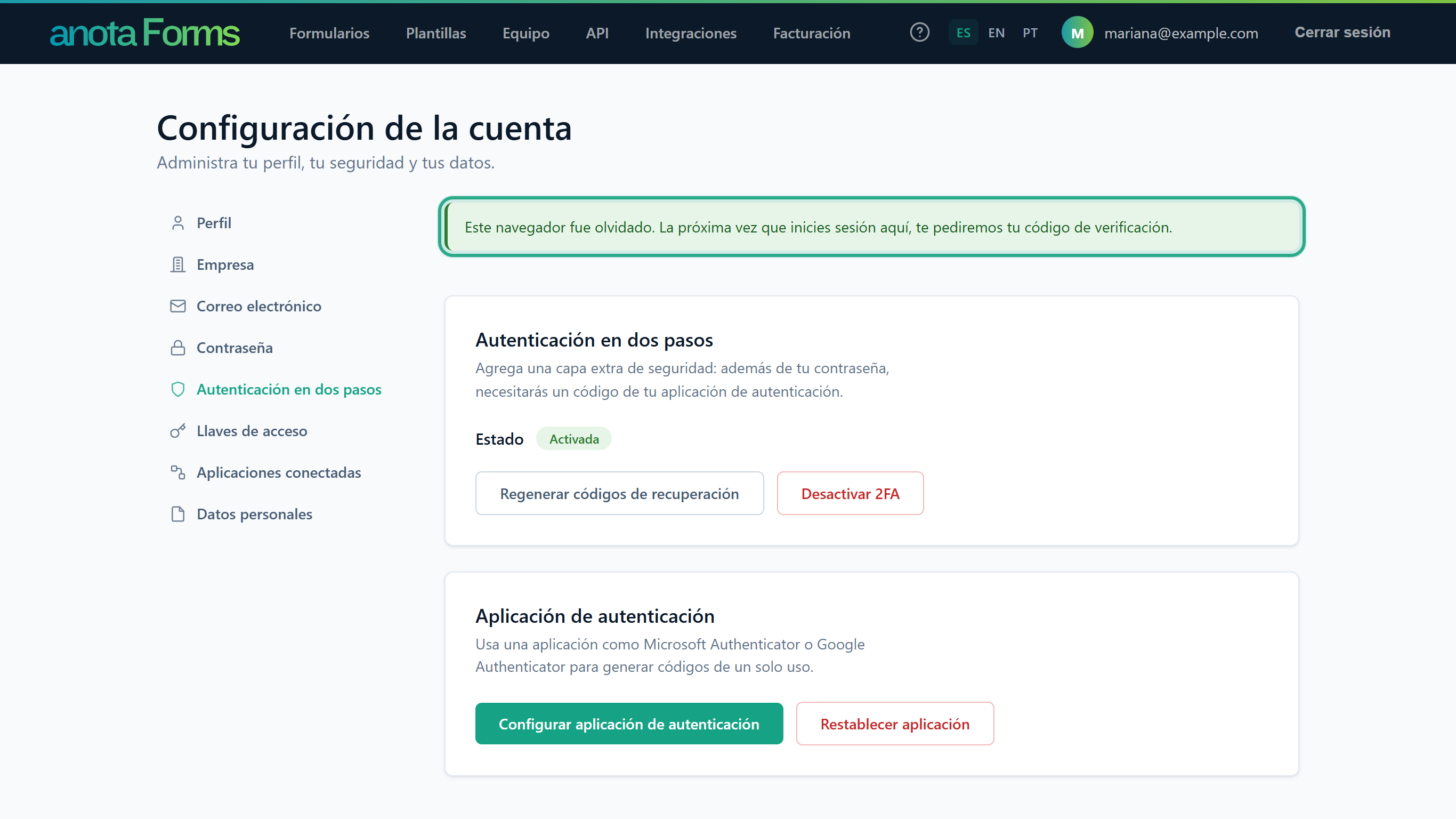Click the browser forgotten notification banner

click(x=871, y=227)
